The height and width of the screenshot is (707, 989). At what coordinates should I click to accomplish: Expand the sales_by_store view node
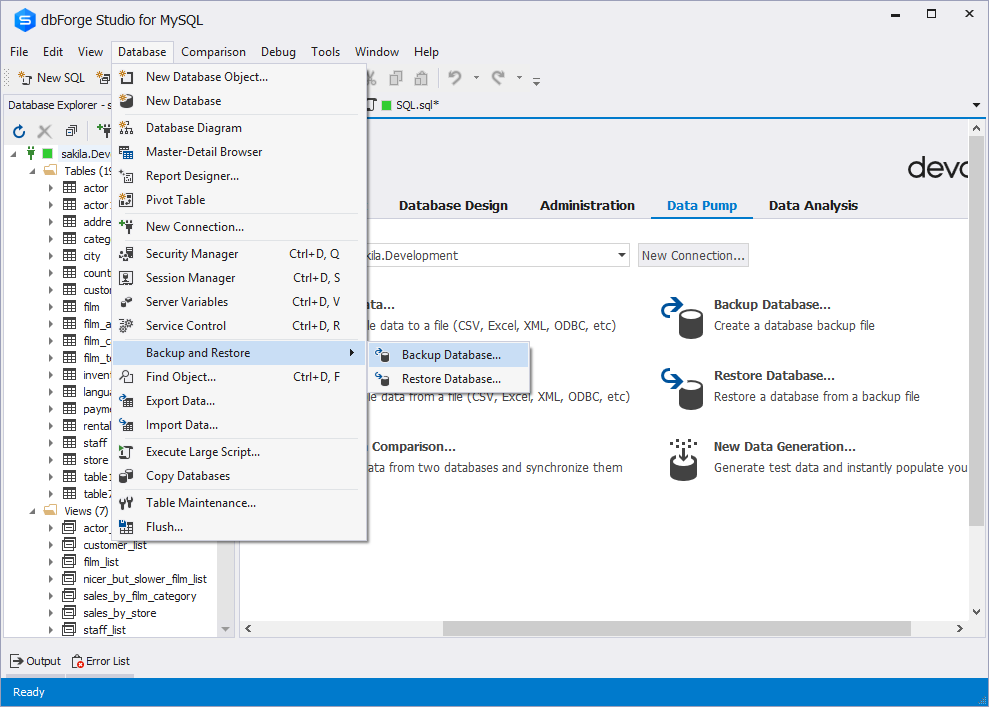tap(51, 613)
